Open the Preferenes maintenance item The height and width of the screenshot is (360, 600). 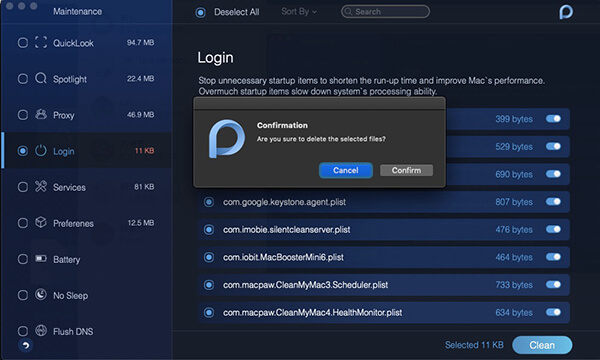point(86,223)
